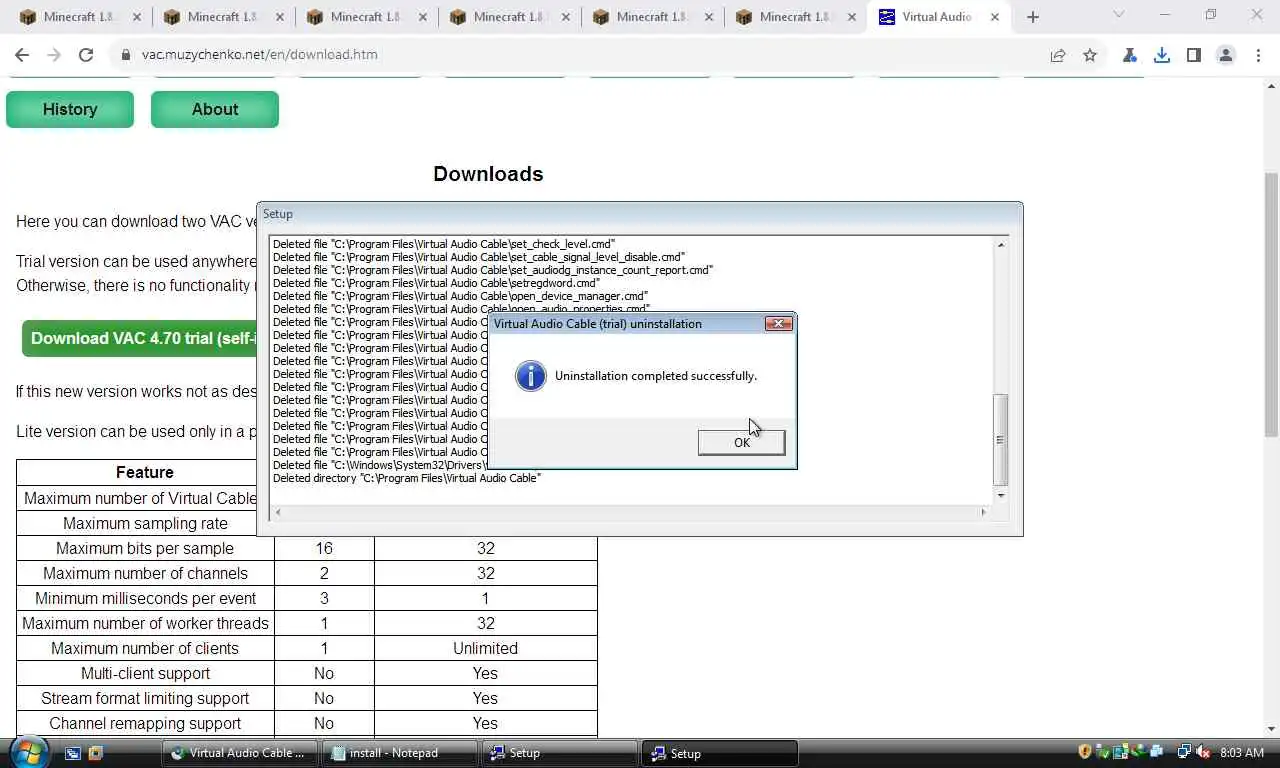Open the About page button
The height and width of the screenshot is (768, 1280).
pyautogui.click(x=215, y=110)
